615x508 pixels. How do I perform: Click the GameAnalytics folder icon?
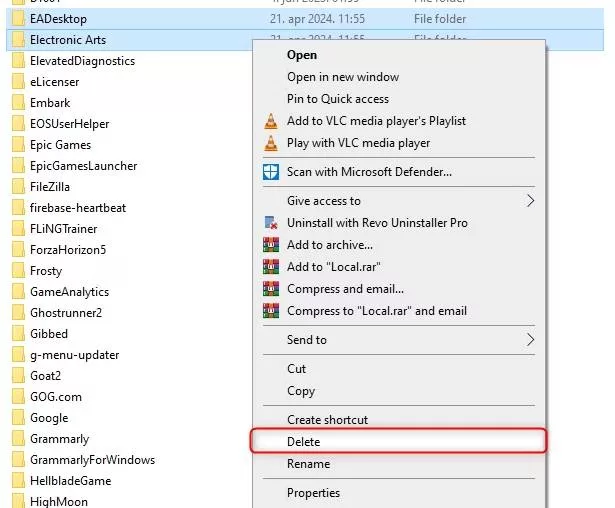(x=18, y=291)
